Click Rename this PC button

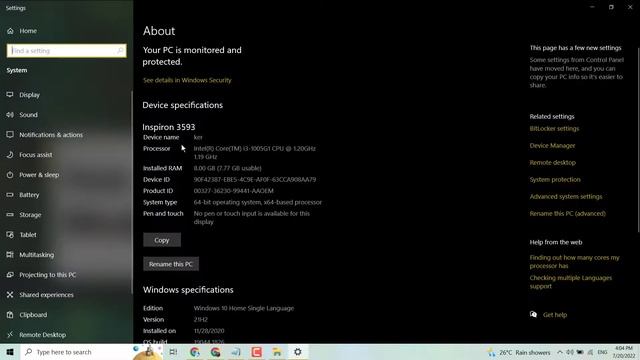pos(171,264)
